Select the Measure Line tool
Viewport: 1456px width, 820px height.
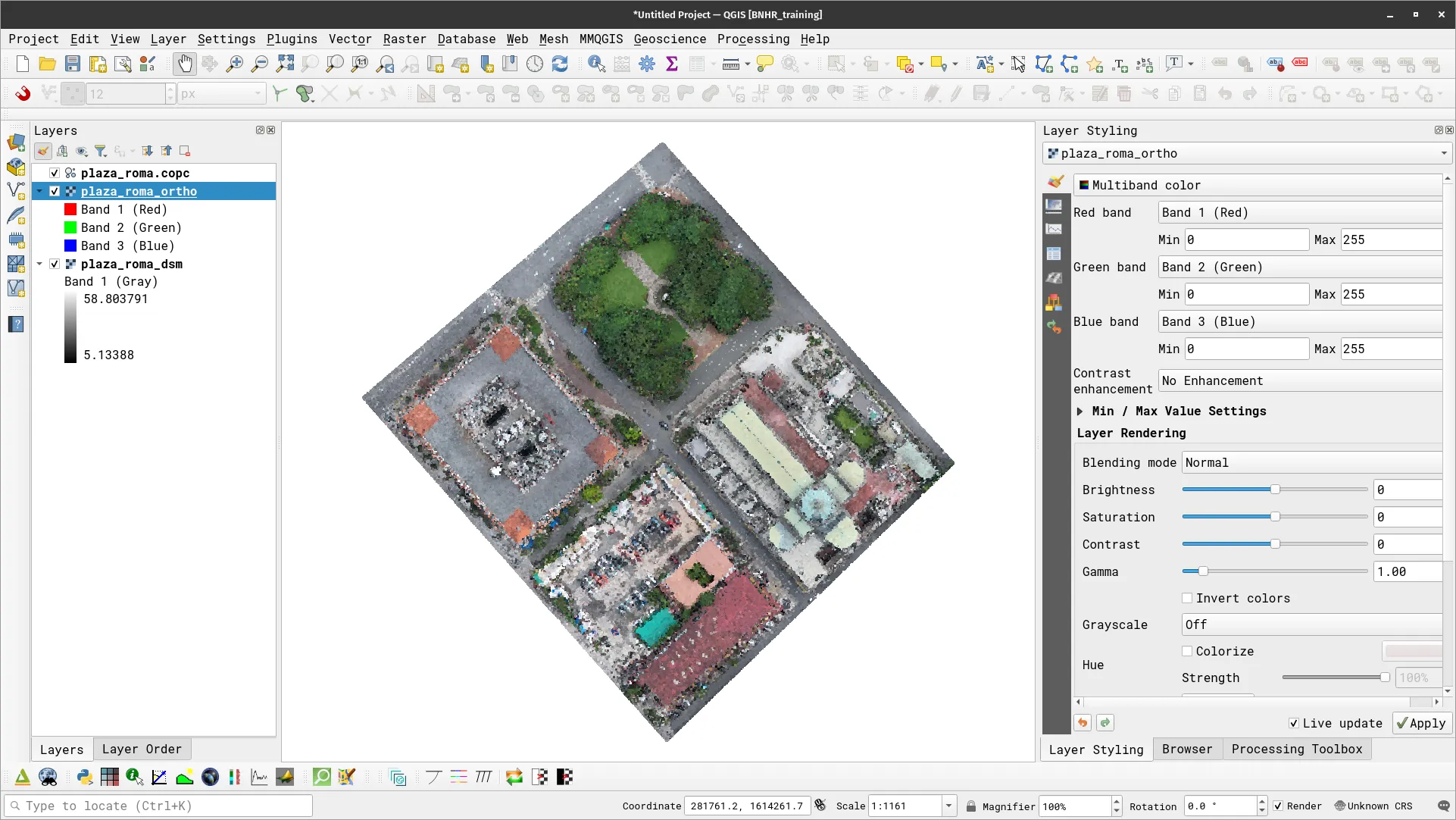730,64
